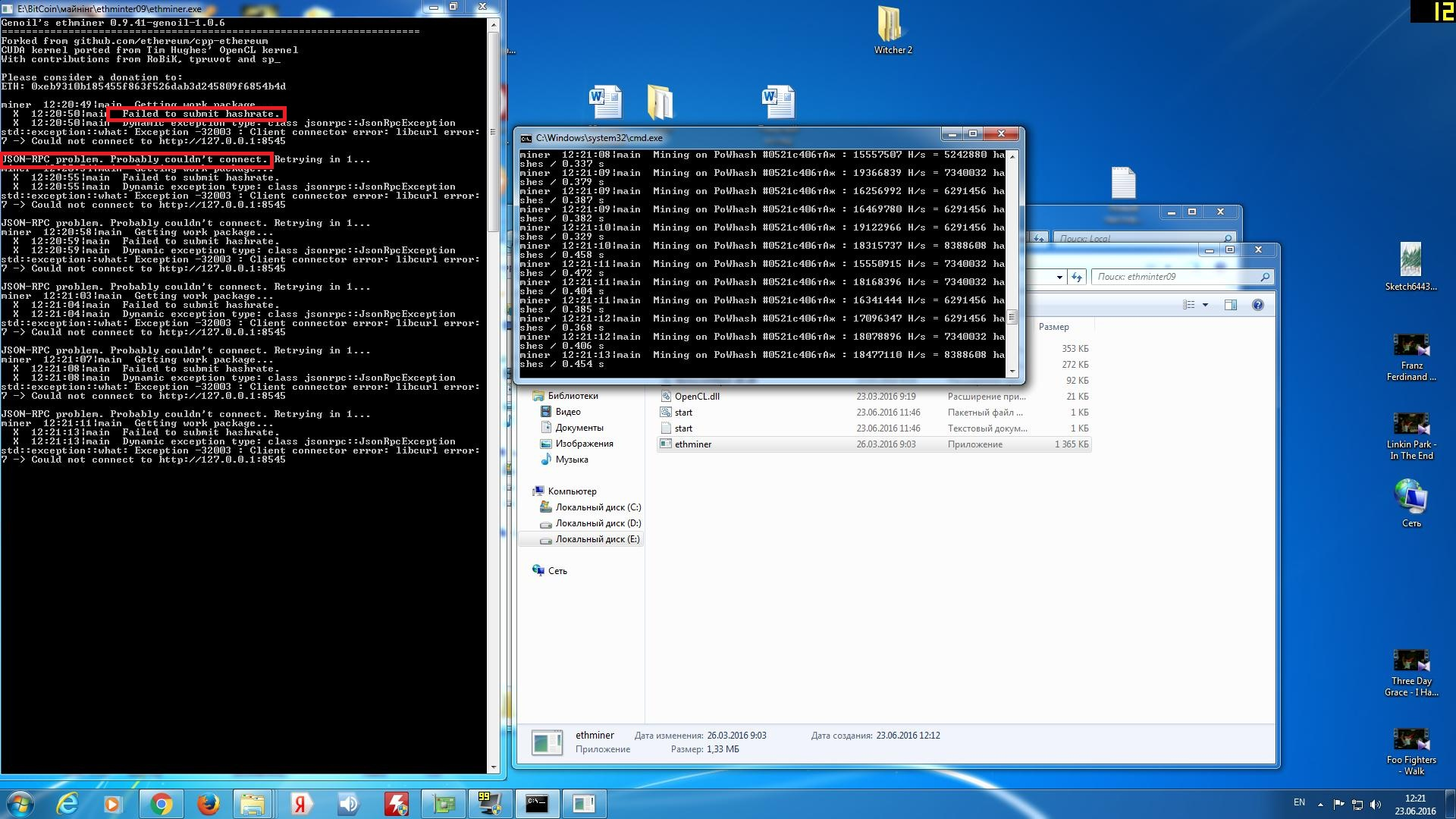This screenshot has width=1456, height=819.
Task: Select Локальный диск (C:) in sidebar
Action: pyautogui.click(x=598, y=507)
